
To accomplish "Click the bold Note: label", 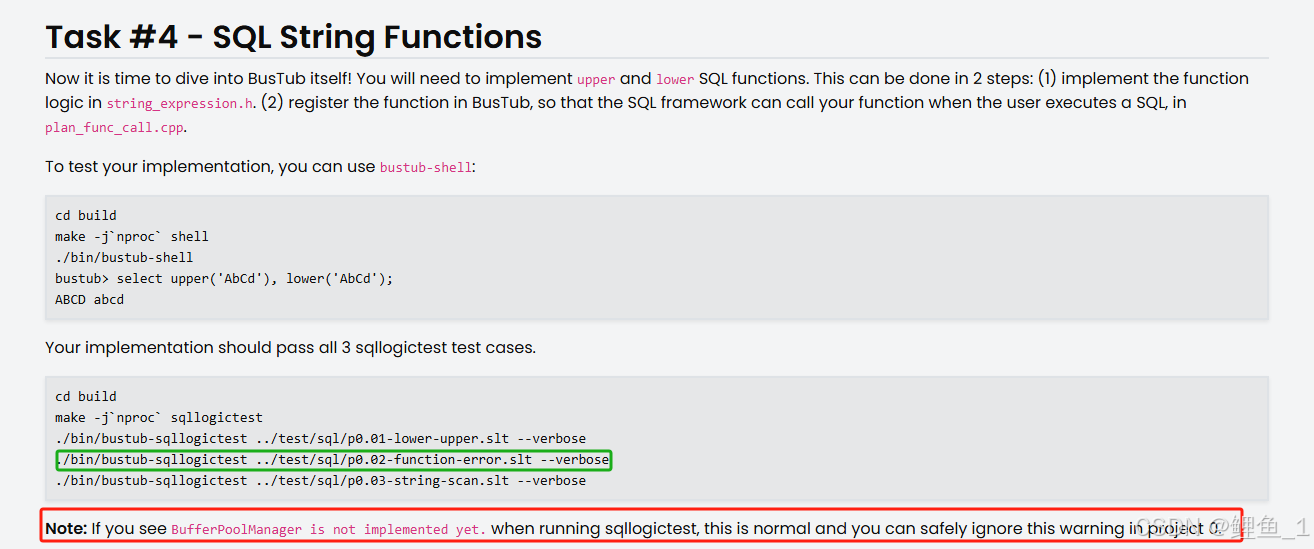I will 66,528.
